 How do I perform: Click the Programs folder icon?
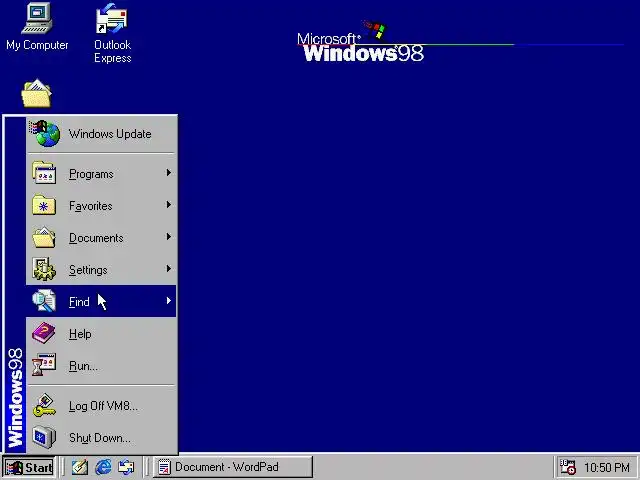(44, 173)
